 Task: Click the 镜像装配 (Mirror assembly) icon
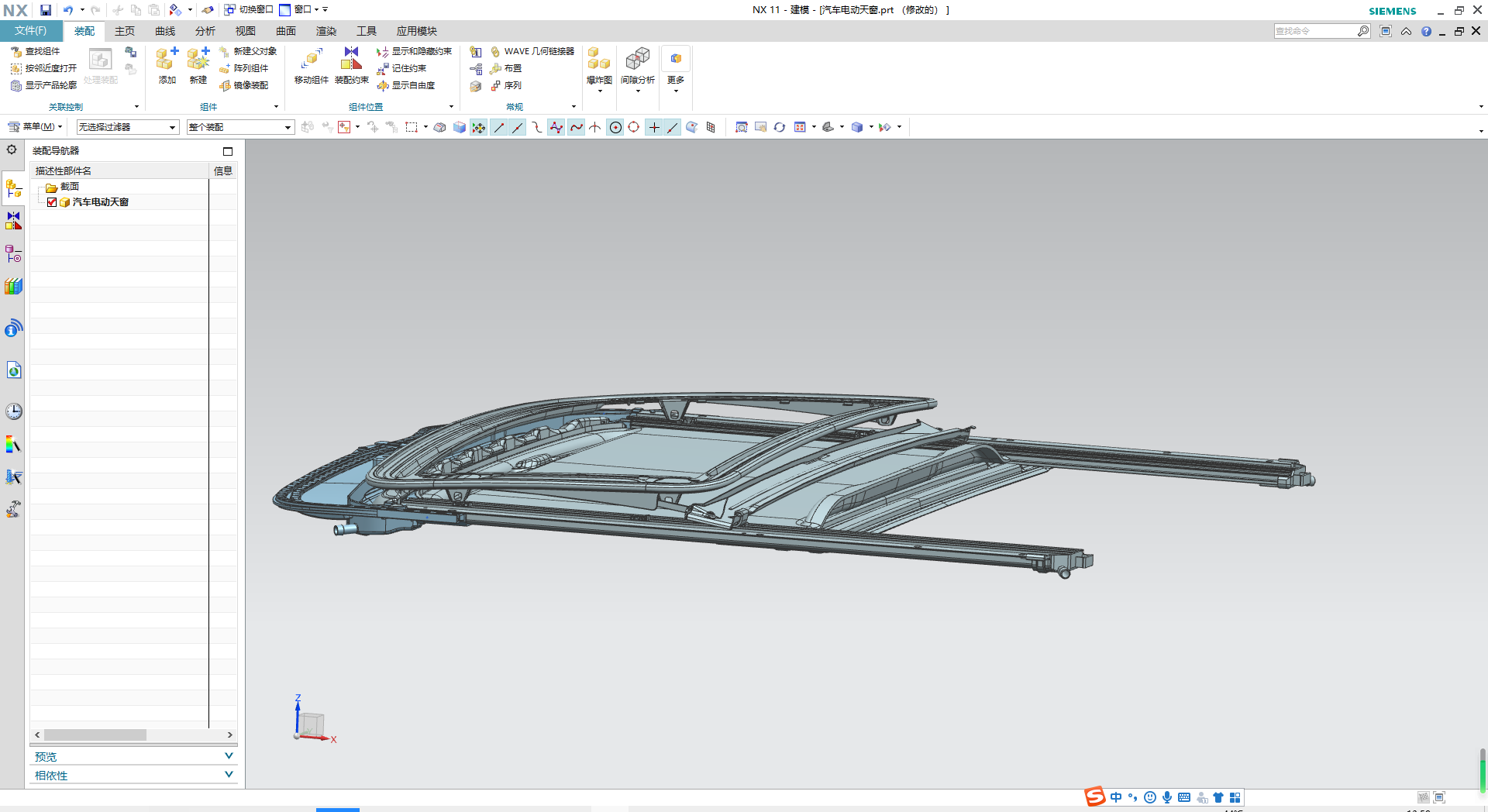(x=244, y=85)
